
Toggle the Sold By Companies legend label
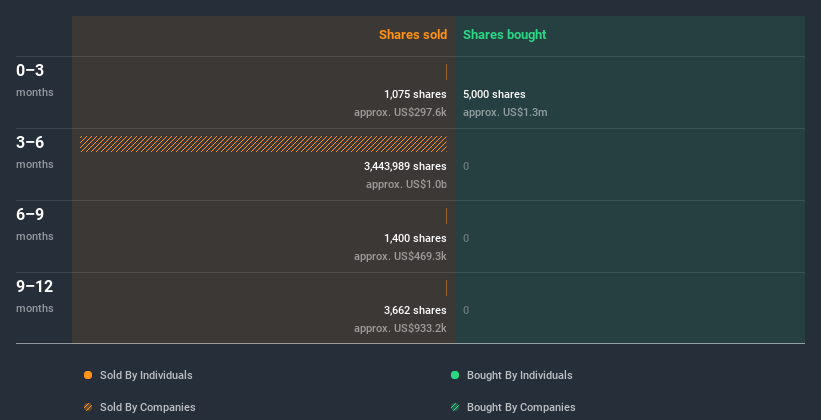pos(147,407)
